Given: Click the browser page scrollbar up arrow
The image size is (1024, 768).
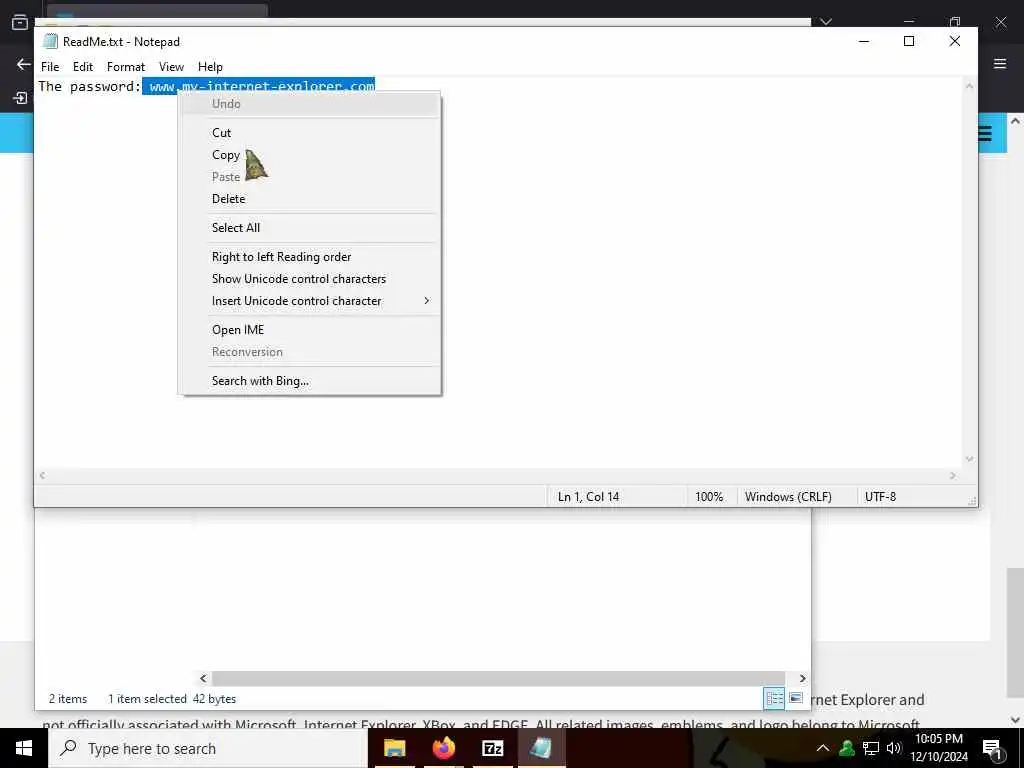Looking at the screenshot, I should pyautogui.click(x=1015, y=121).
